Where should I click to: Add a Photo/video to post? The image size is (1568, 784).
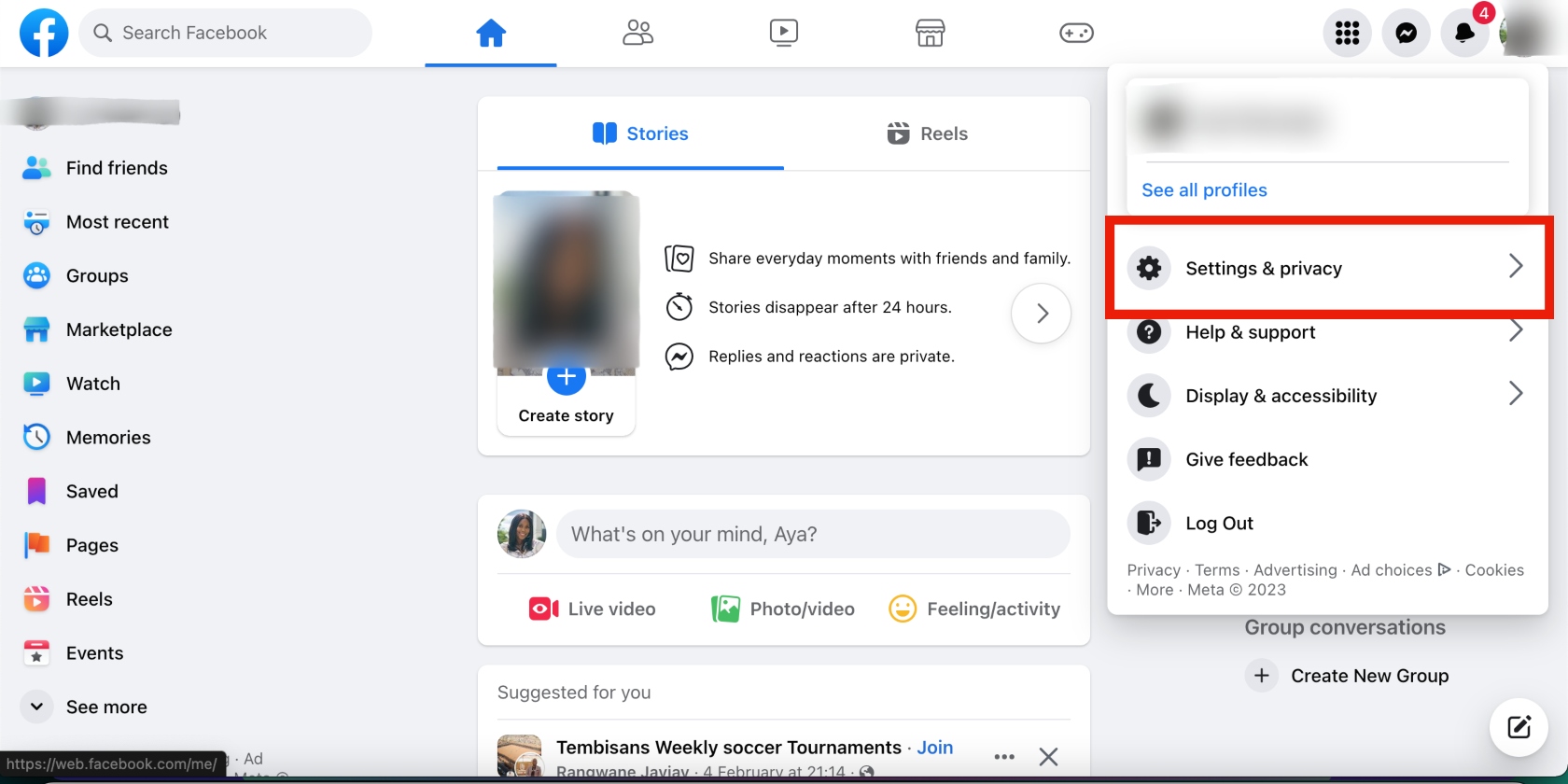pos(784,609)
